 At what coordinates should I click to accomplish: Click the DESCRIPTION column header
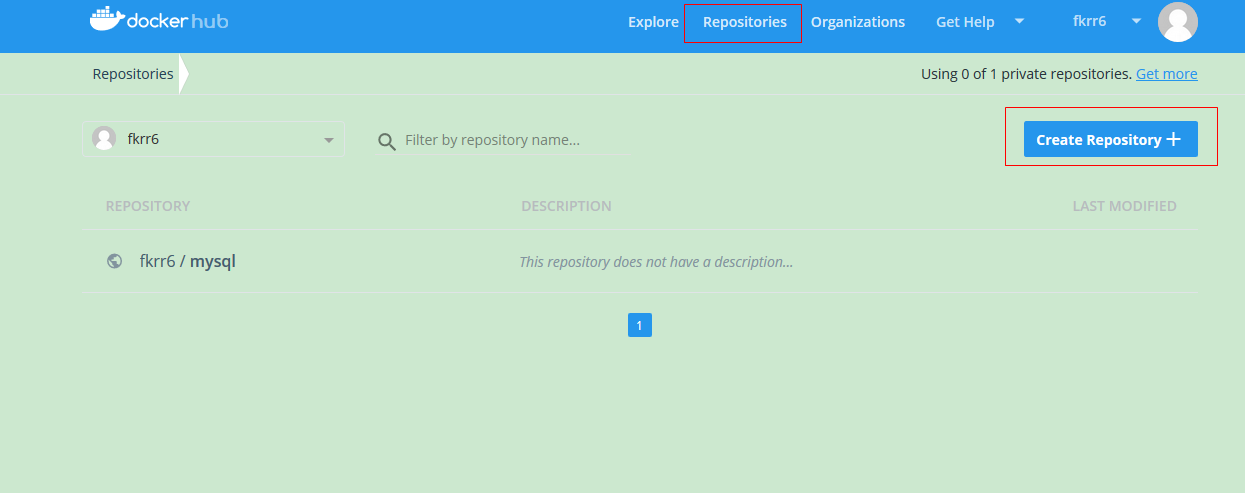click(566, 206)
